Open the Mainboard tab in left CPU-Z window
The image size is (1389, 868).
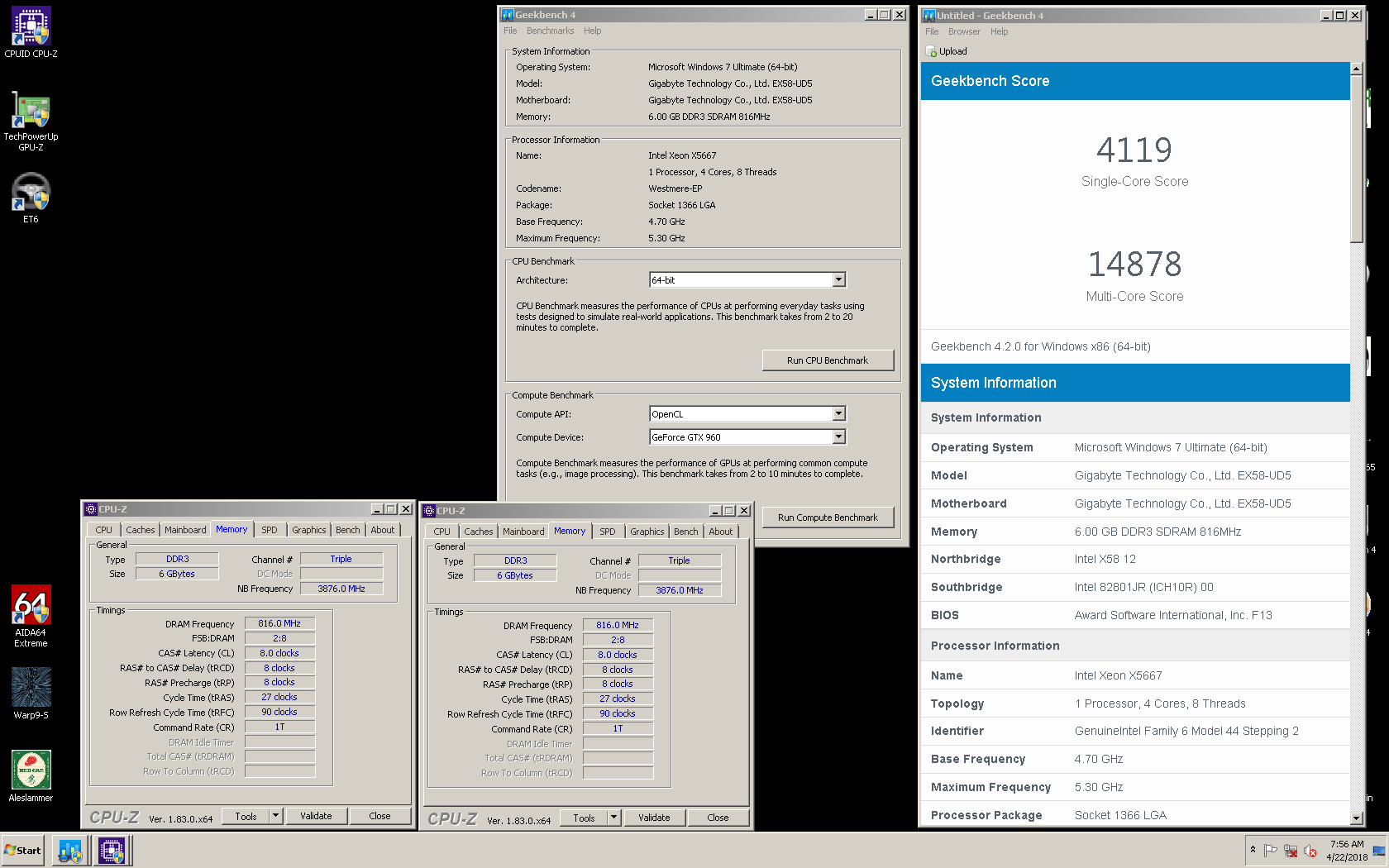tap(185, 530)
